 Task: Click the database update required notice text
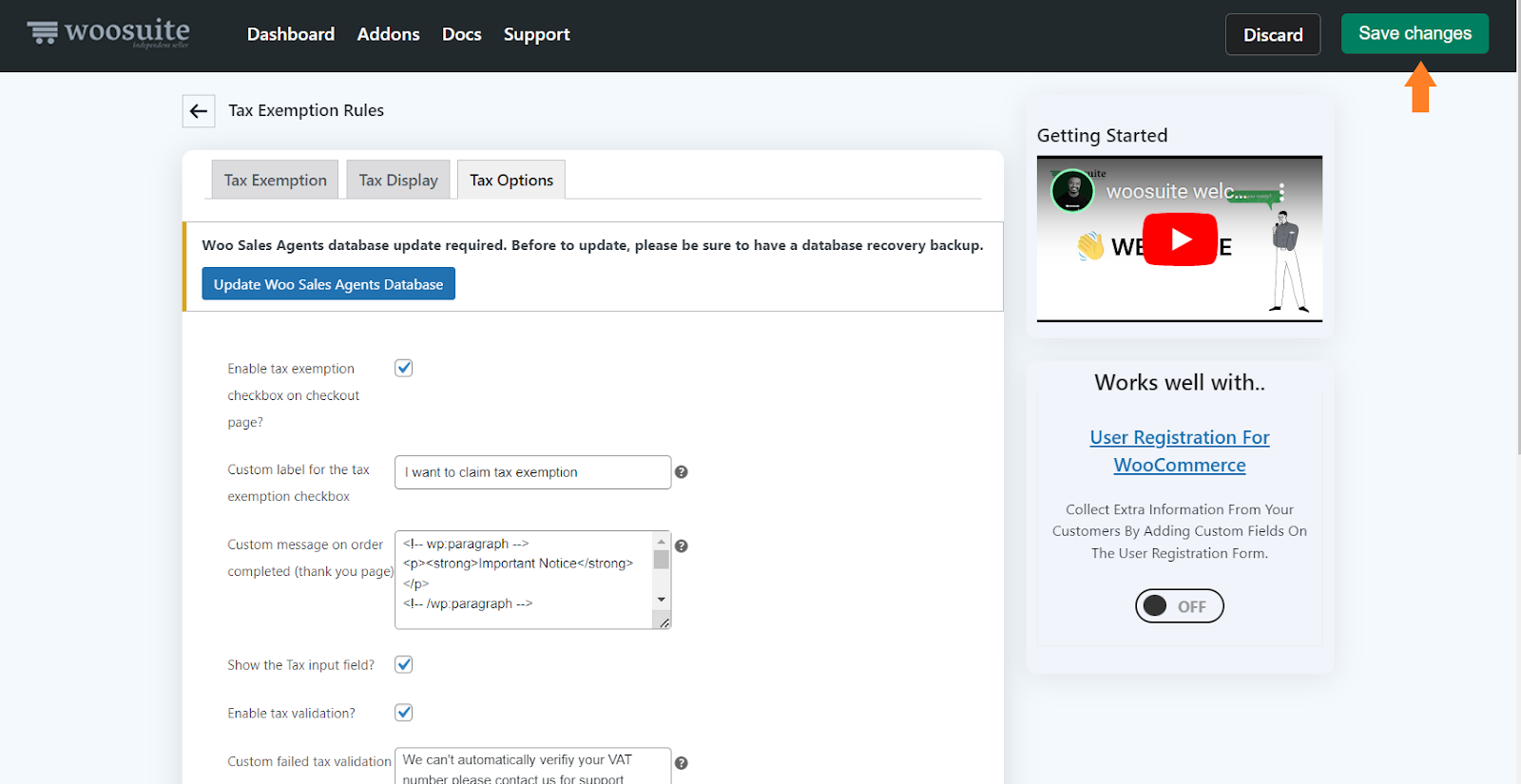point(592,245)
